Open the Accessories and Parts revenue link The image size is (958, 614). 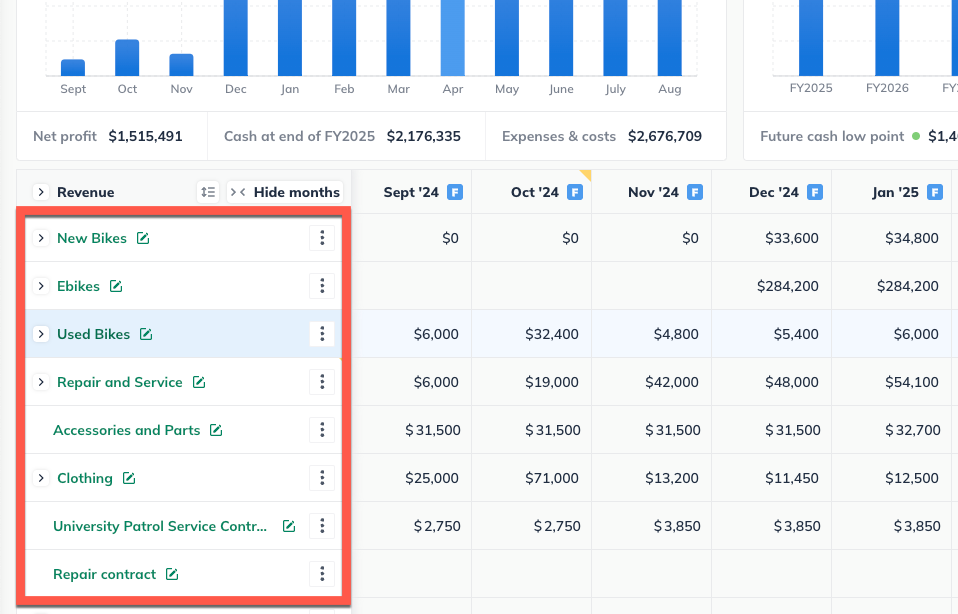tap(126, 430)
